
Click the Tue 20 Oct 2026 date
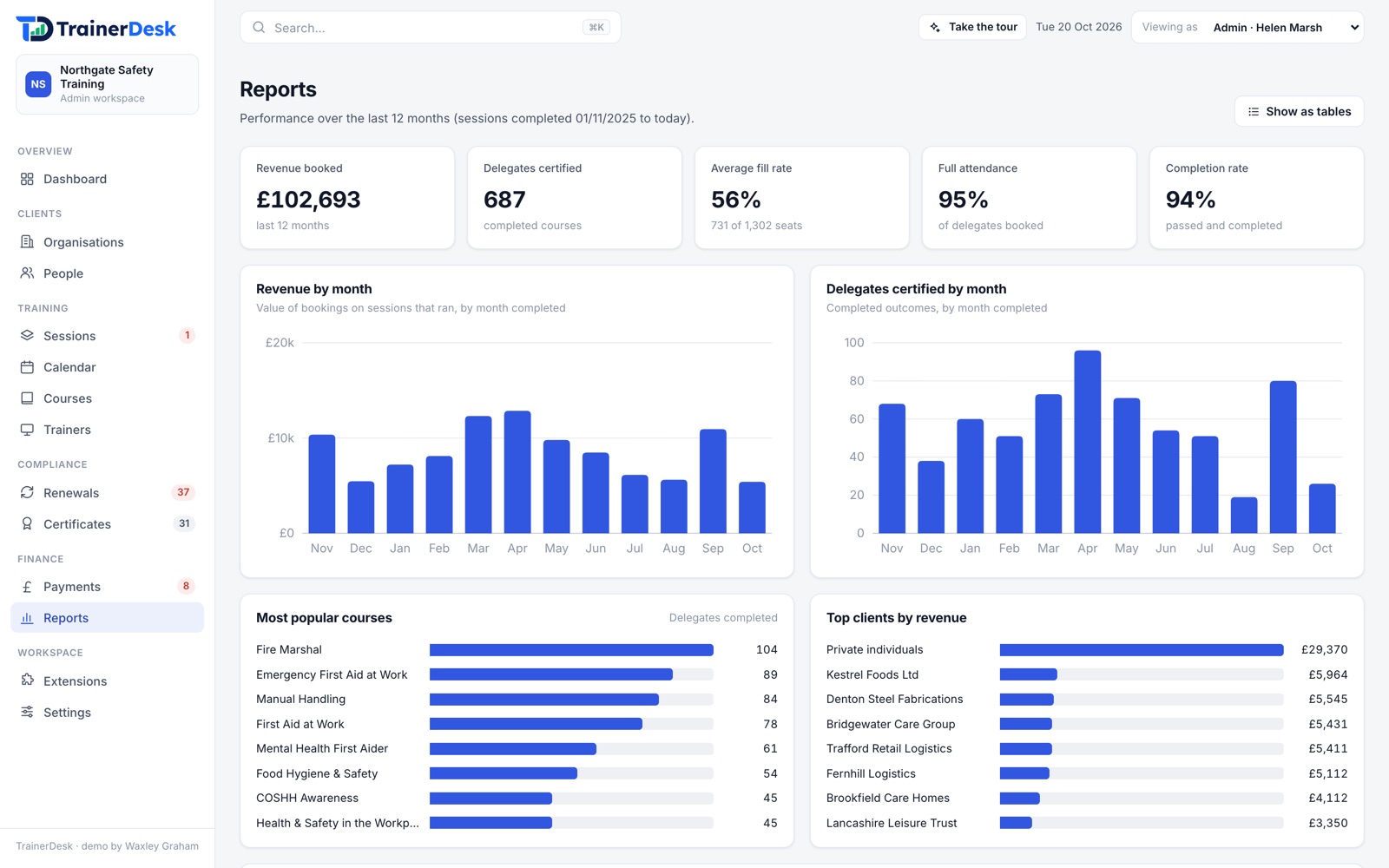coord(1078,28)
